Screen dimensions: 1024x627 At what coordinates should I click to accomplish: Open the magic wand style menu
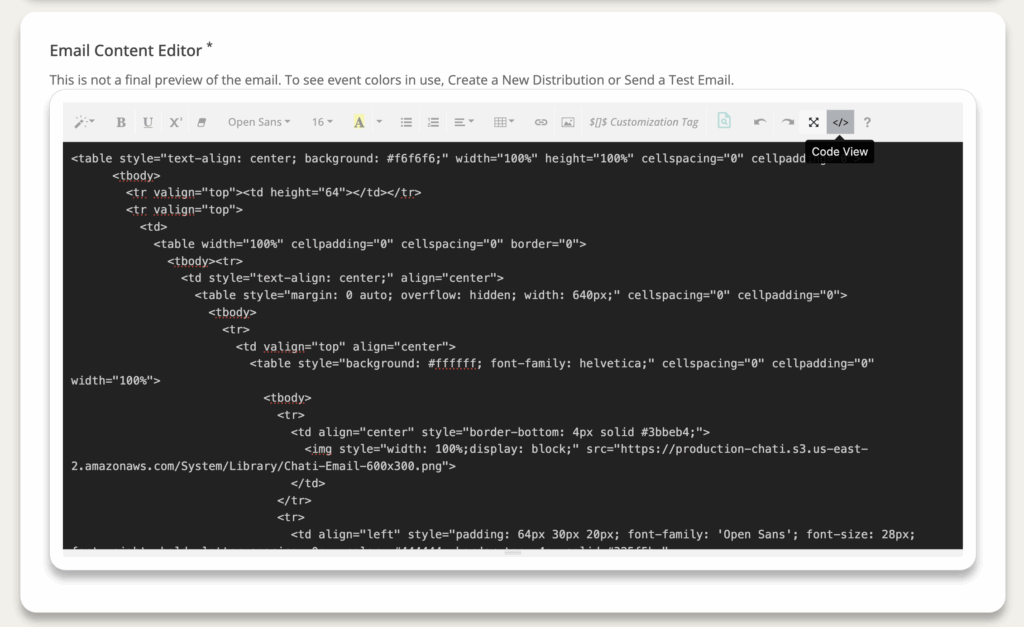pyautogui.click(x=84, y=122)
